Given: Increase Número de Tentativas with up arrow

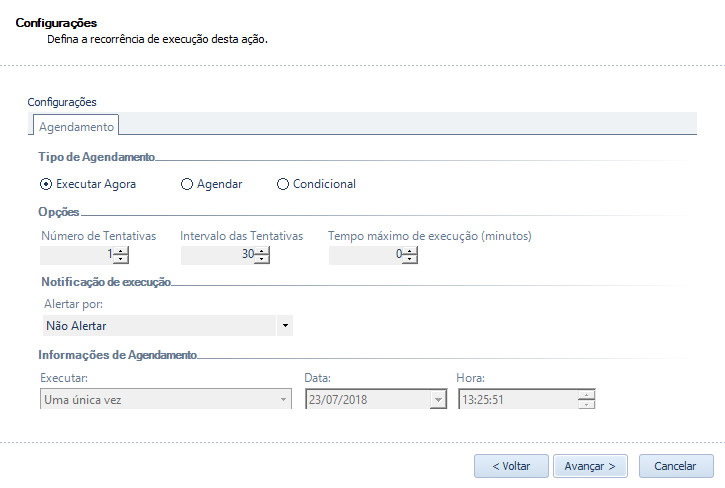Looking at the screenshot, I should [x=121, y=250].
